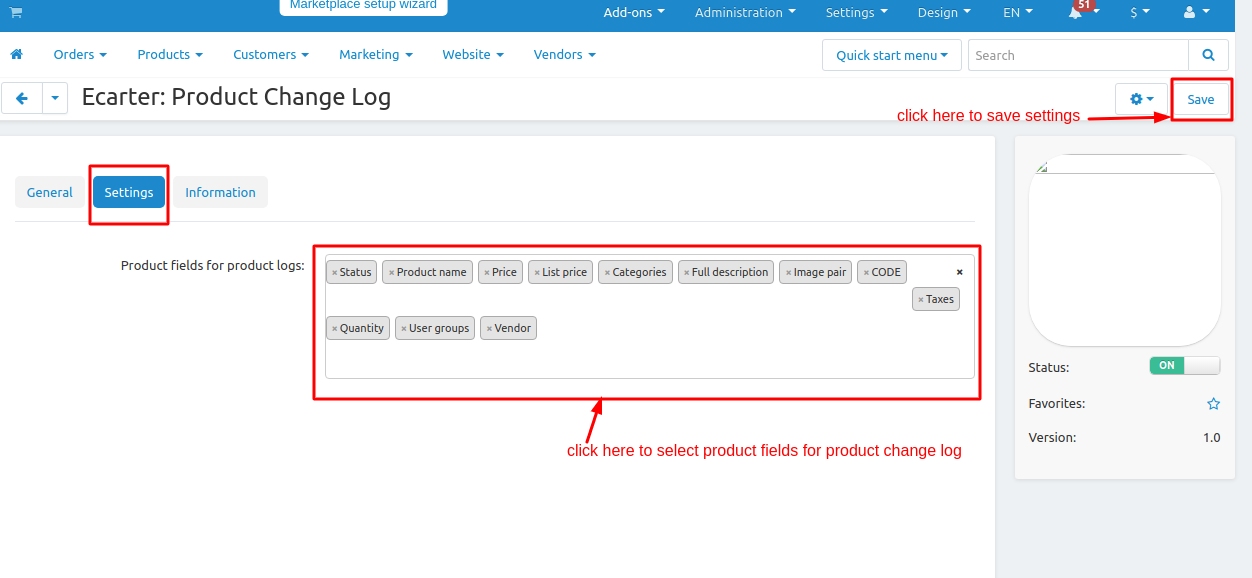Open the Products menu
The height and width of the screenshot is (578, 1252).
170,55
